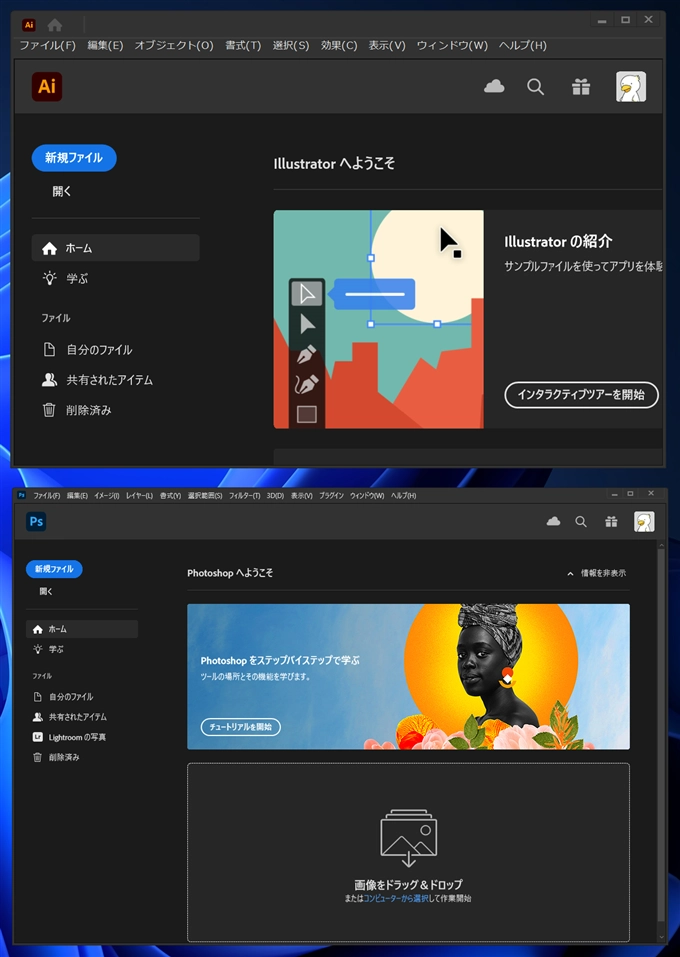
Task: Click the search icon in Illustrator window
Action: (x=535, y=87)
